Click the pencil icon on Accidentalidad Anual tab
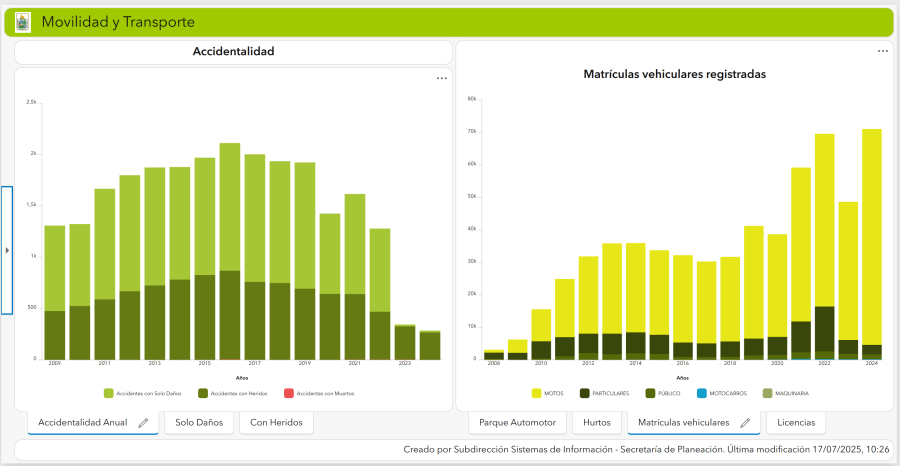The image size is (900, 466). 143,423
